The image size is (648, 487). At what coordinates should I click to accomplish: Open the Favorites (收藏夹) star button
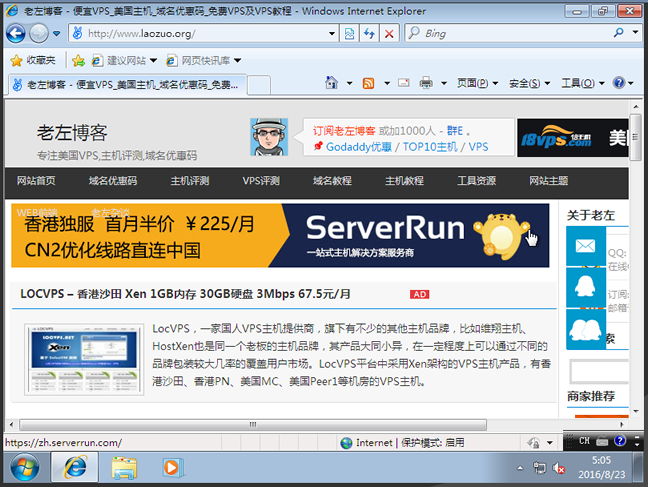click(x=33, y=60)
